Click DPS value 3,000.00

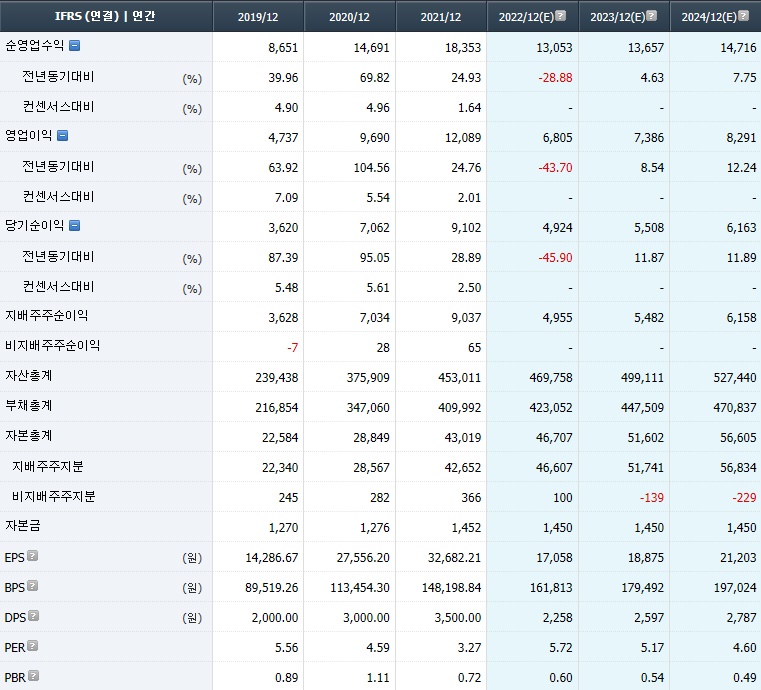click(x=366, y=618)
